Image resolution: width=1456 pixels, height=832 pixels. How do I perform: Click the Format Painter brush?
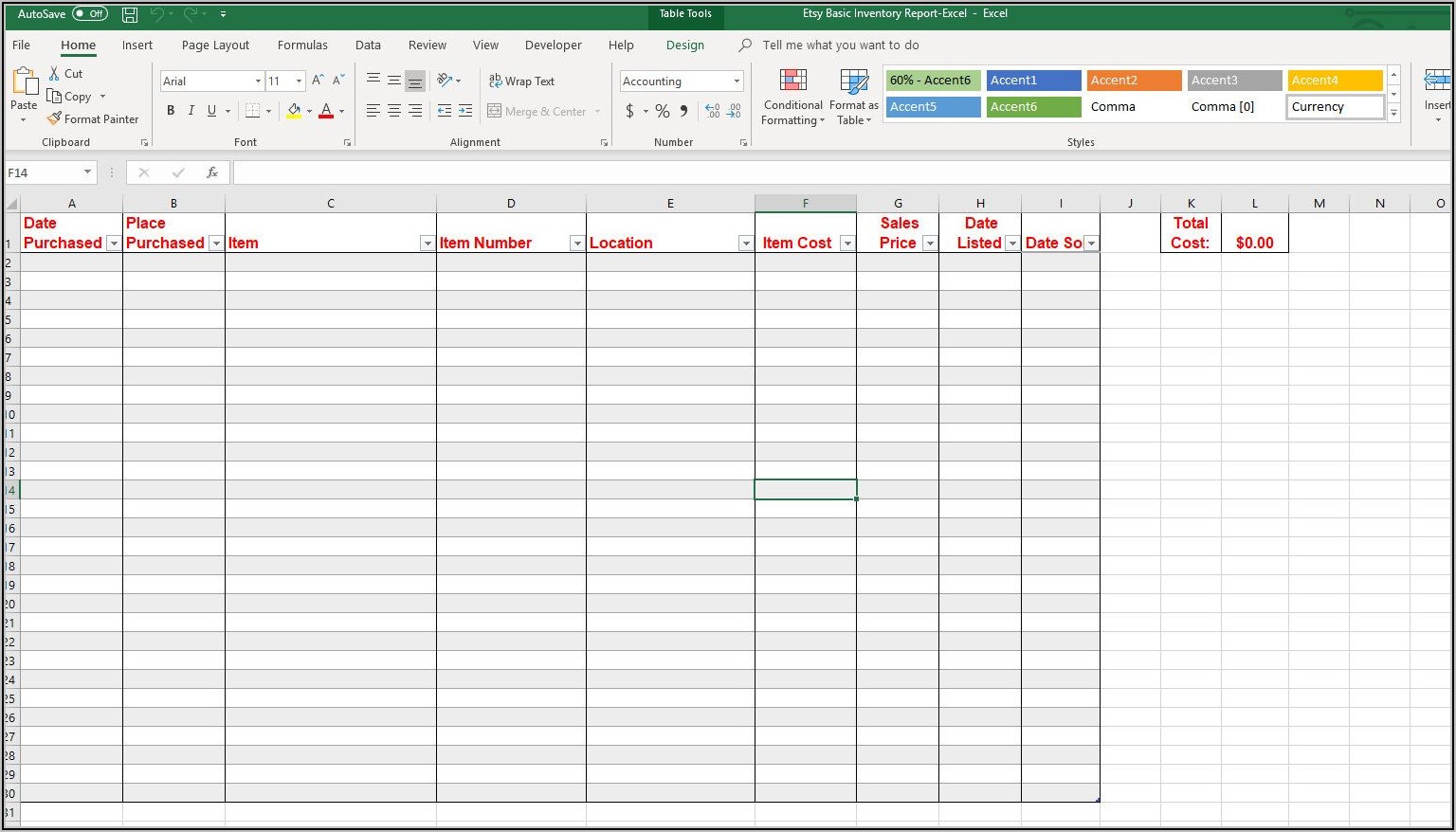[55, 119]
